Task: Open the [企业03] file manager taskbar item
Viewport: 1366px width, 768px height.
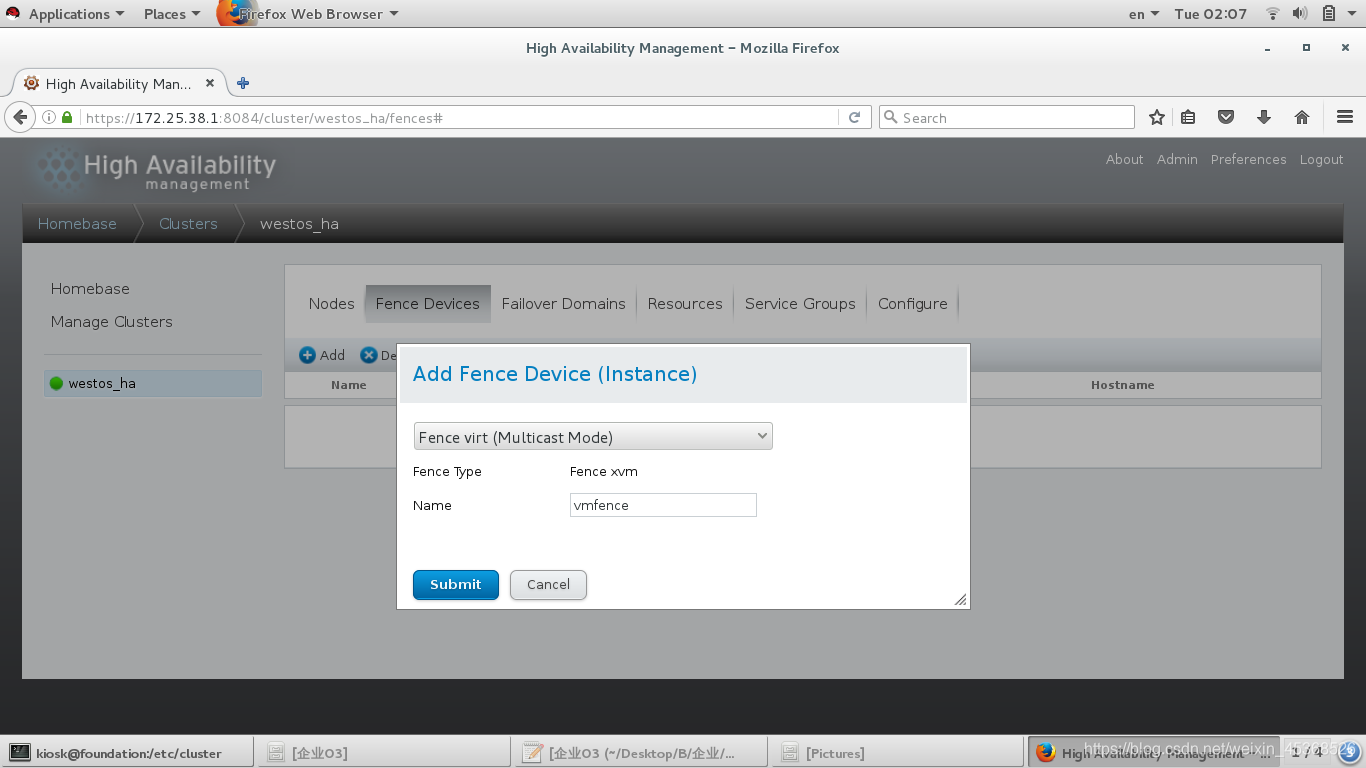Action: (383, 753)
